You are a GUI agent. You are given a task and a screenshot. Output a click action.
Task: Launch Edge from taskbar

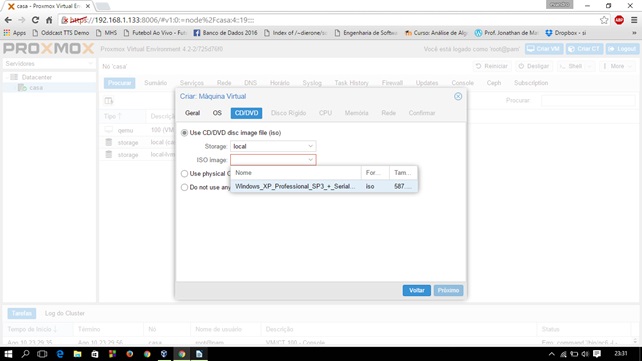click(60, 354)
